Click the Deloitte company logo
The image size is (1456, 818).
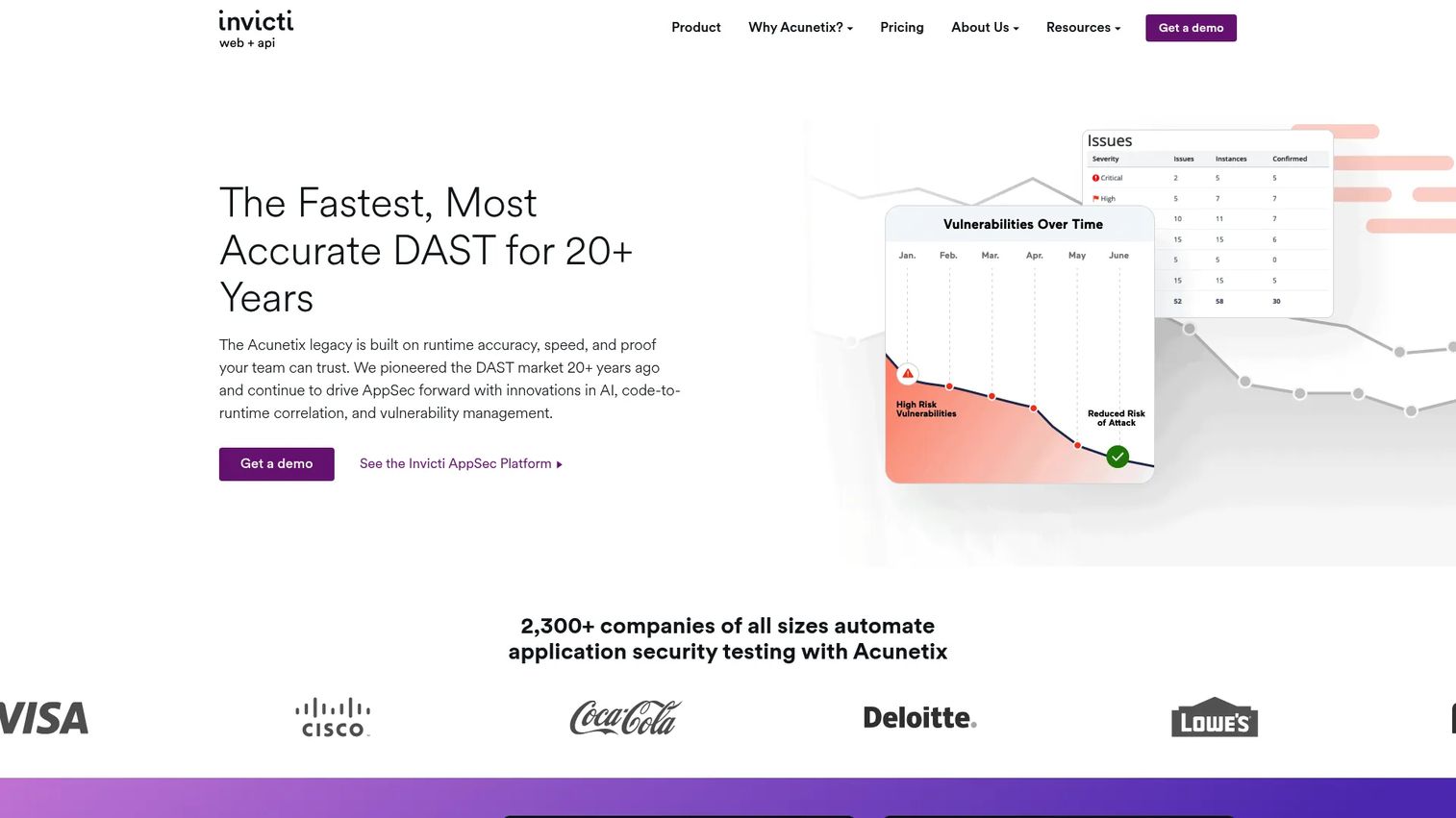coord(919,718)
